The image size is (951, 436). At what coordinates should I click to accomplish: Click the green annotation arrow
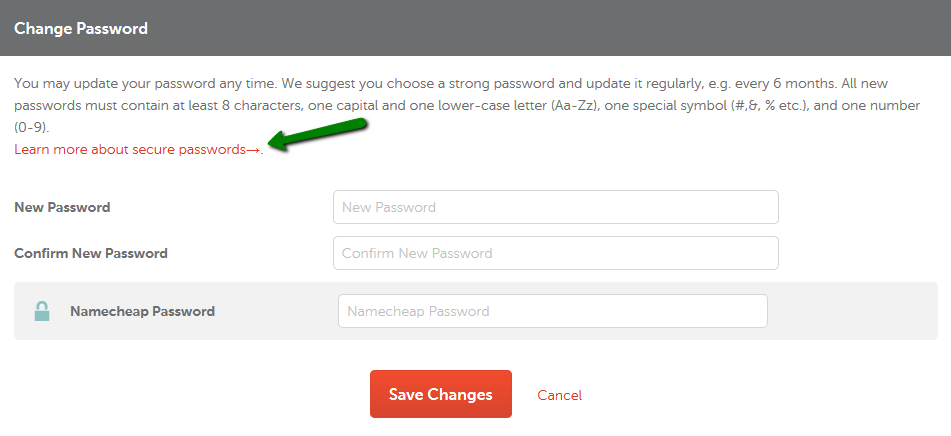(317, 135)
